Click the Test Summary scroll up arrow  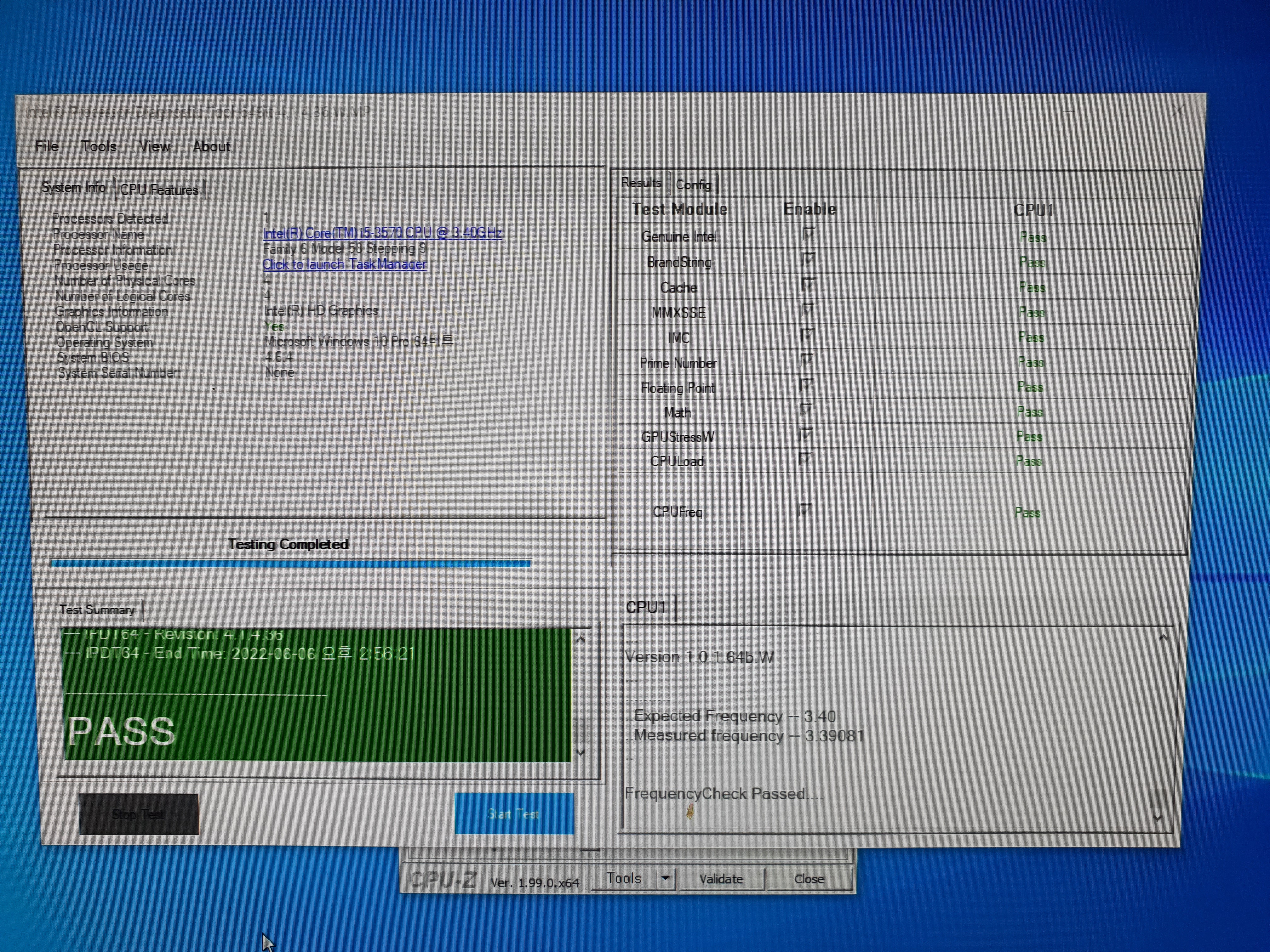[581, 639]
